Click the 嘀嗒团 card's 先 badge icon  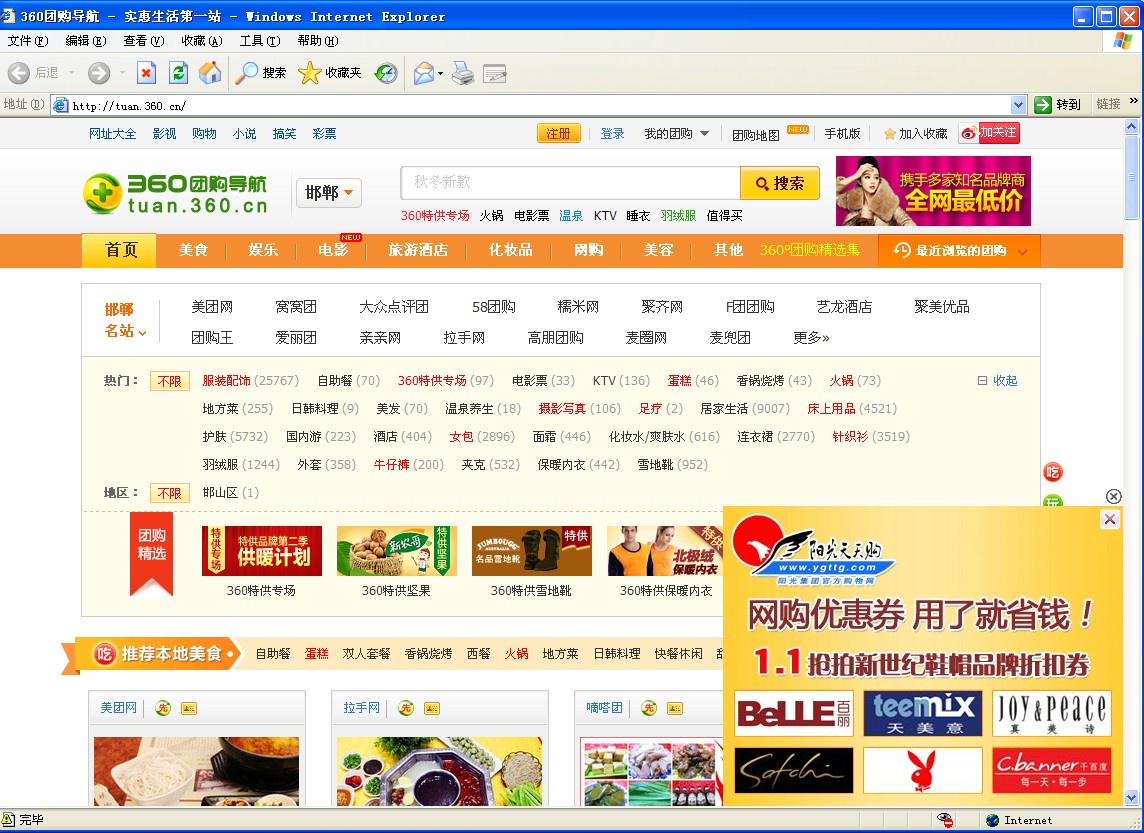coord(649,708)
